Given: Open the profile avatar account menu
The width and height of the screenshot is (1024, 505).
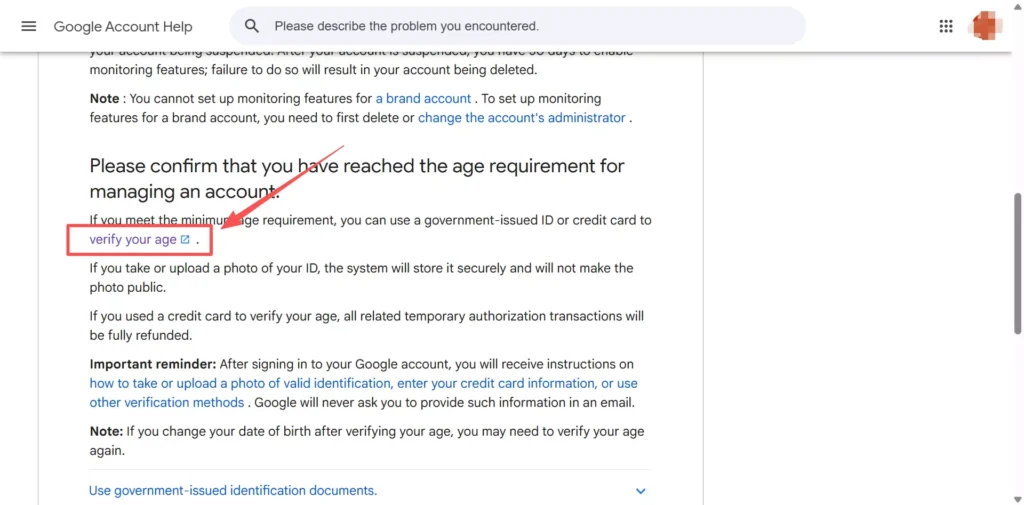Looking at the screenshot, I should [987, 26].
